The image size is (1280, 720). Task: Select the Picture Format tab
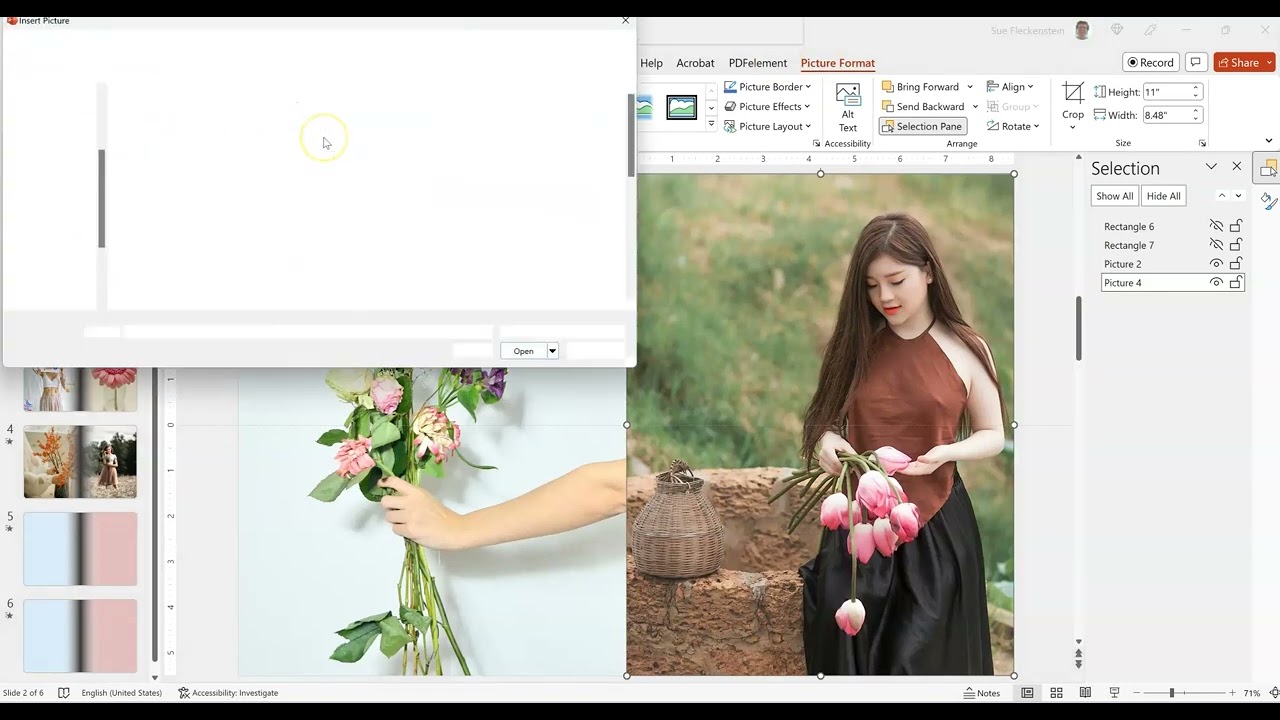click(x=838, y=63)
